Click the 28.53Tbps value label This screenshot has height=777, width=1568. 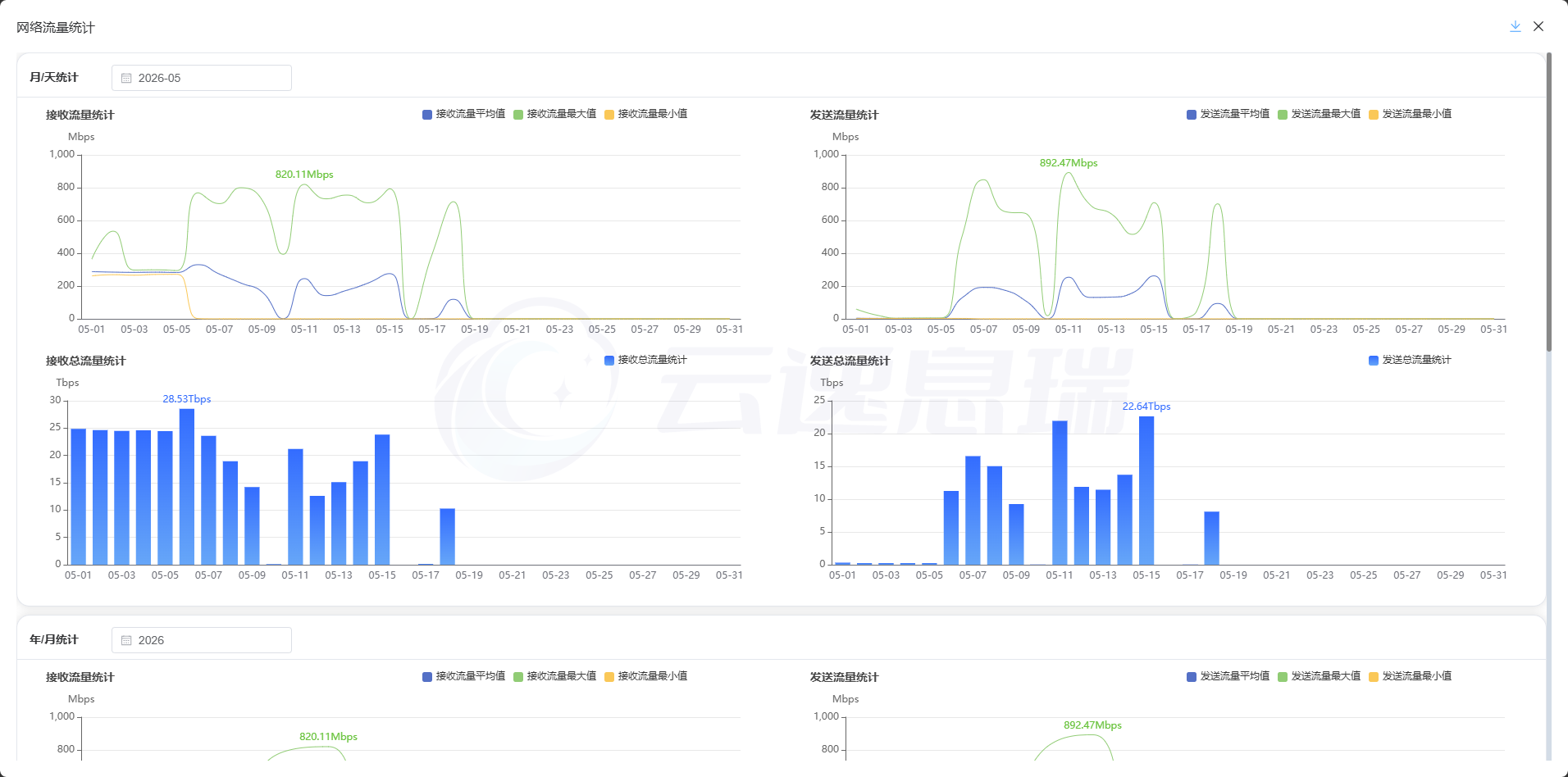[187, 399]
